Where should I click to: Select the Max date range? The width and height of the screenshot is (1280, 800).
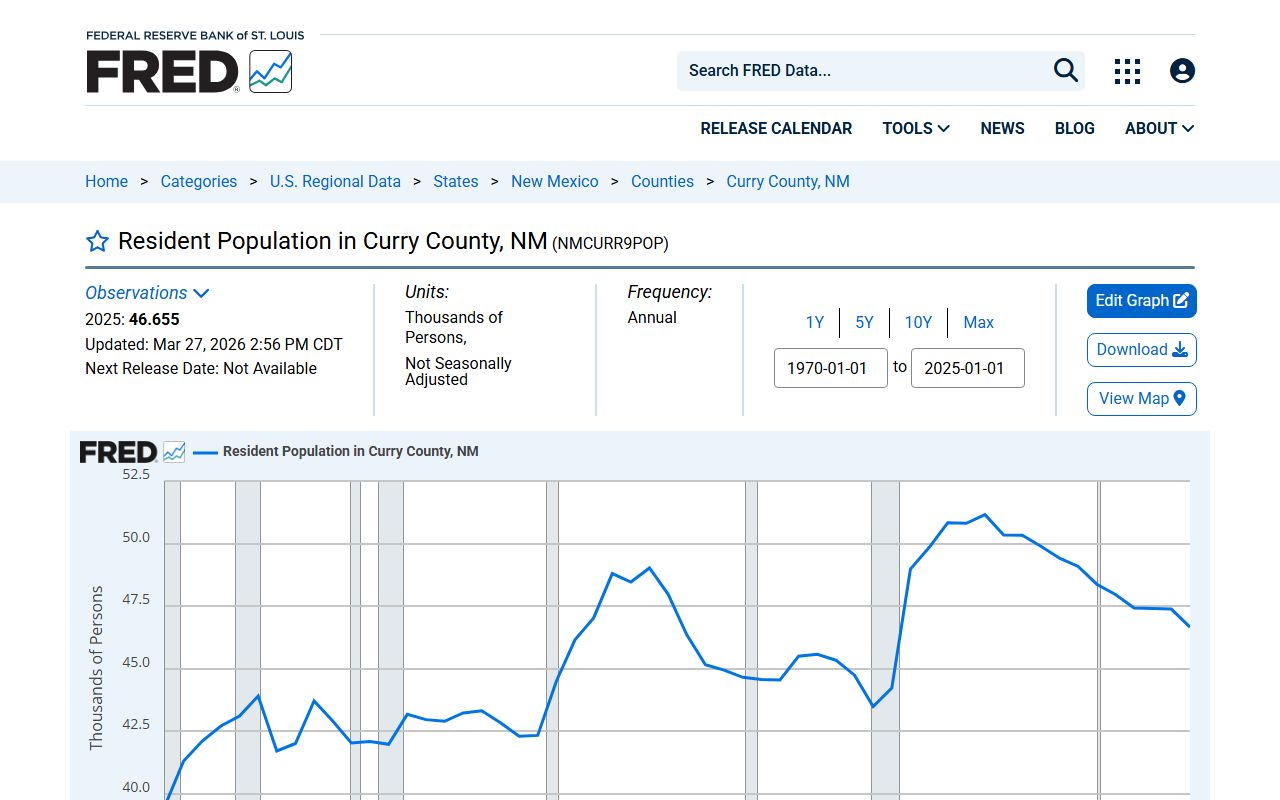[x=978, y=322]
